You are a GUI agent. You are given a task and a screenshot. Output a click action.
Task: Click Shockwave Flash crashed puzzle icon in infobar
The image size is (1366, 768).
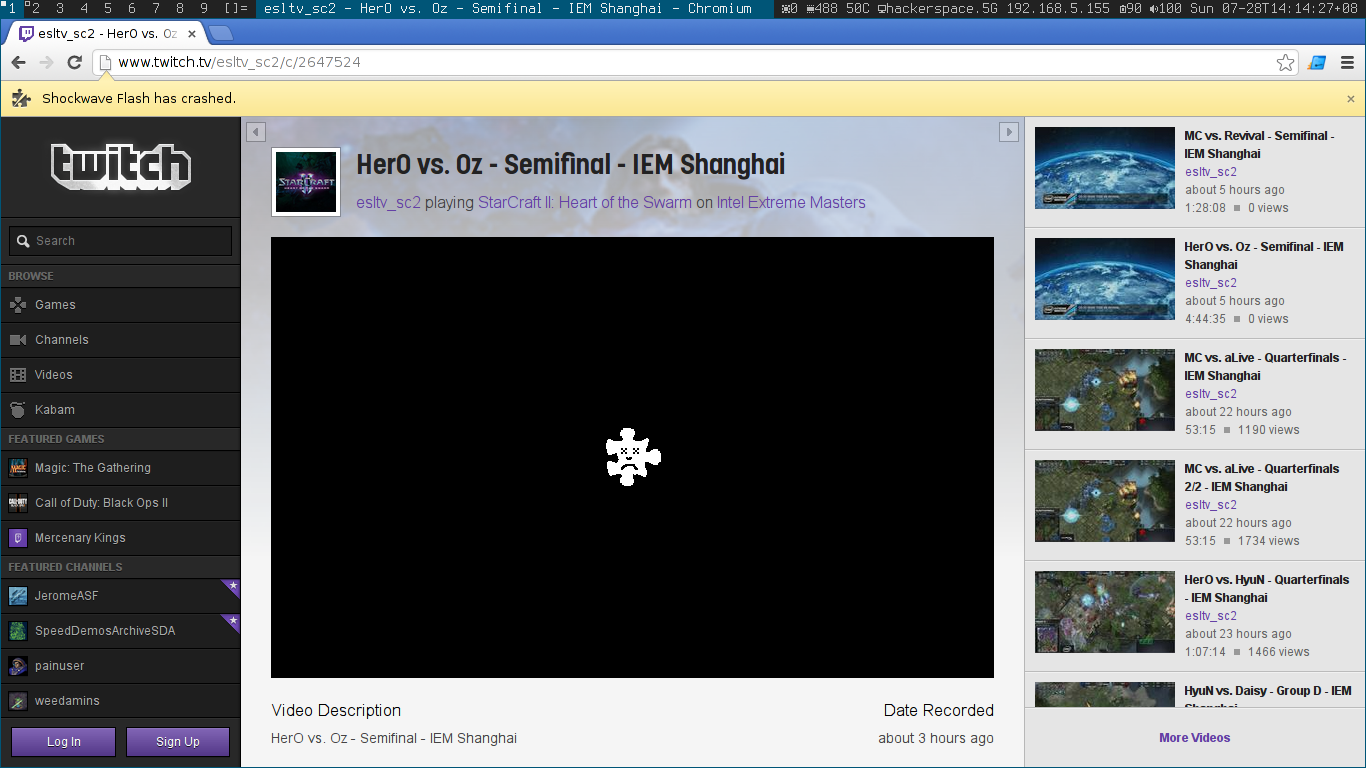(x=21, y=98)
